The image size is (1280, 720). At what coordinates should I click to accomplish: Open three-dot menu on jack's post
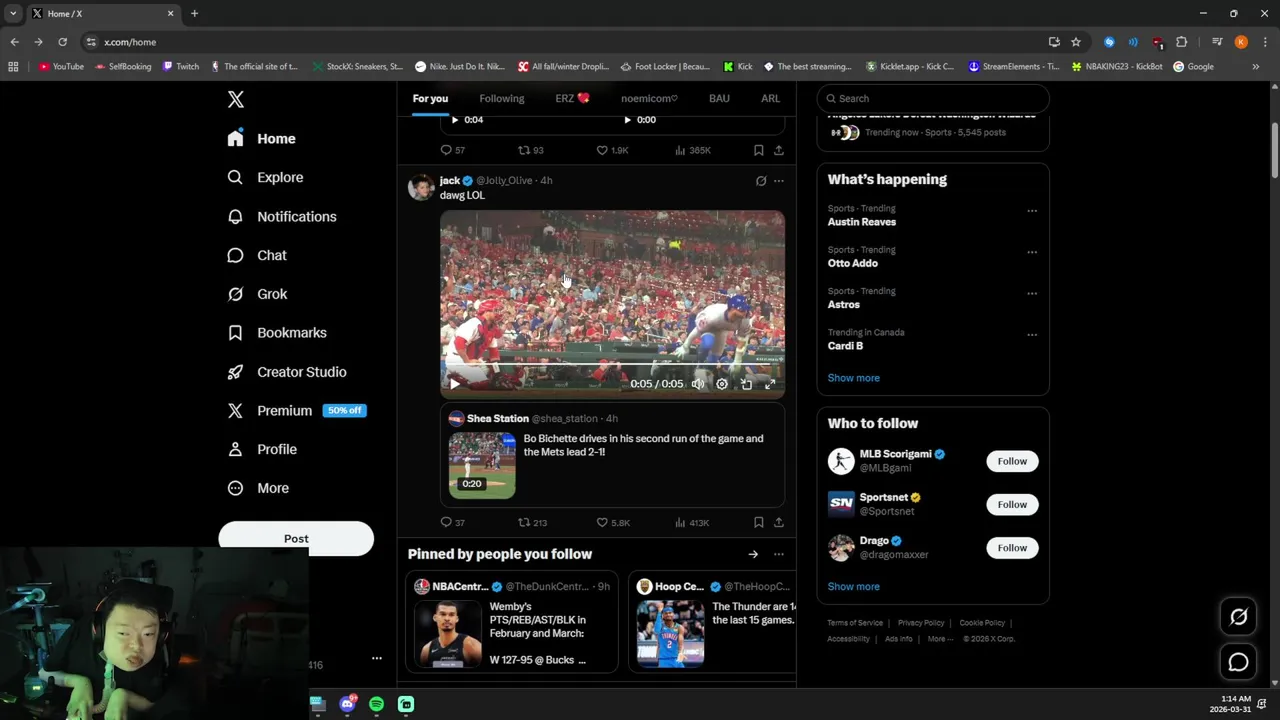pos(779,181)
